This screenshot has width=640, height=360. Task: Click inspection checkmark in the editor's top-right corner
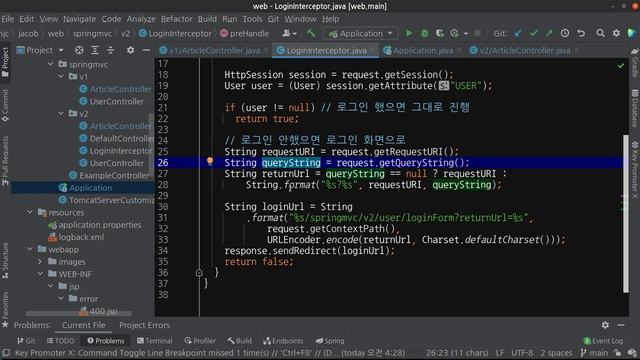tap(621, 66)
